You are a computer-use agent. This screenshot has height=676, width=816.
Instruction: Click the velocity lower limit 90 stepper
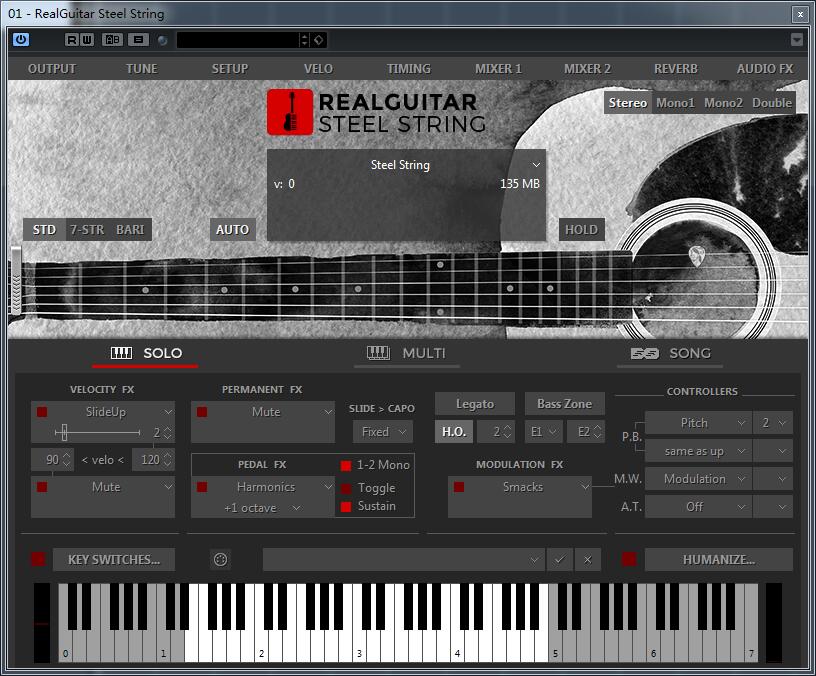66,460
